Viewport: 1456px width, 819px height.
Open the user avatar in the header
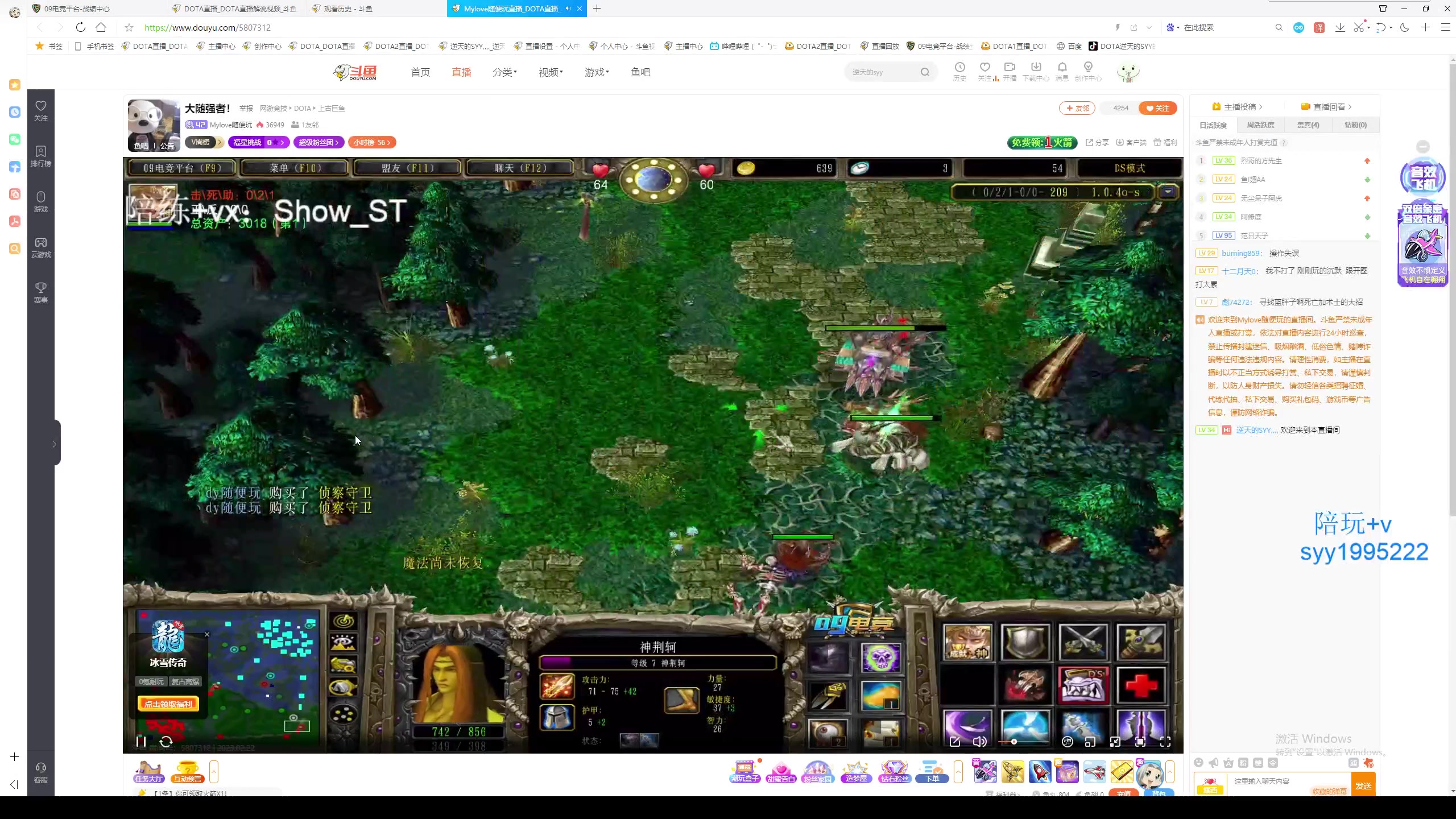(x=1128, y=72)
